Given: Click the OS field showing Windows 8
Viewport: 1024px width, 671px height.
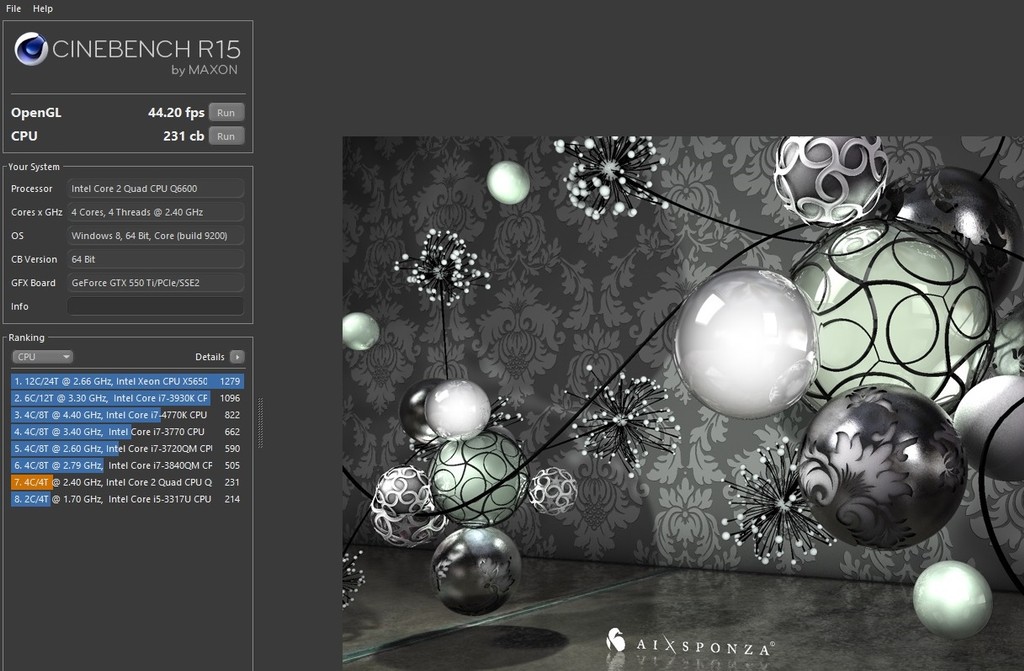Looking at the screenshot, I should (155, 236).
